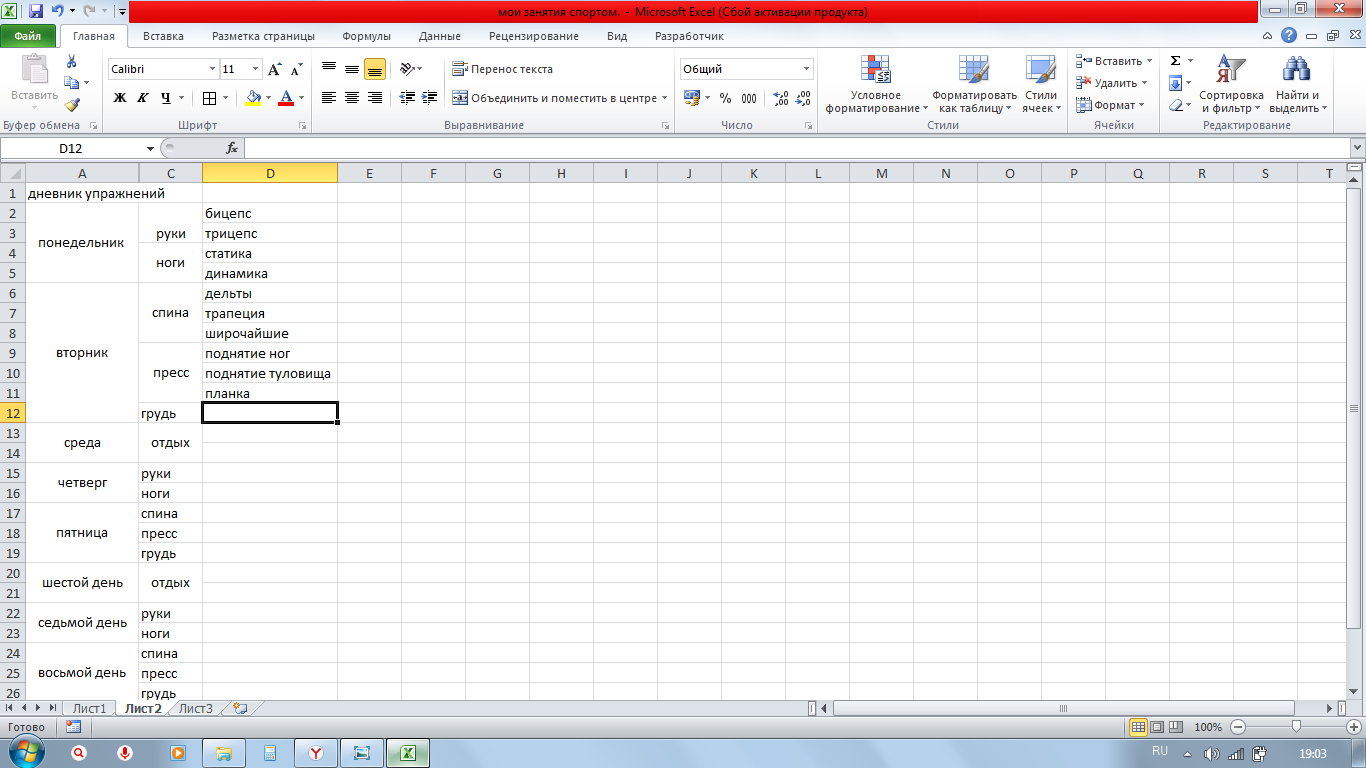Open the font size 11 dropdown

tap(256, 69)
